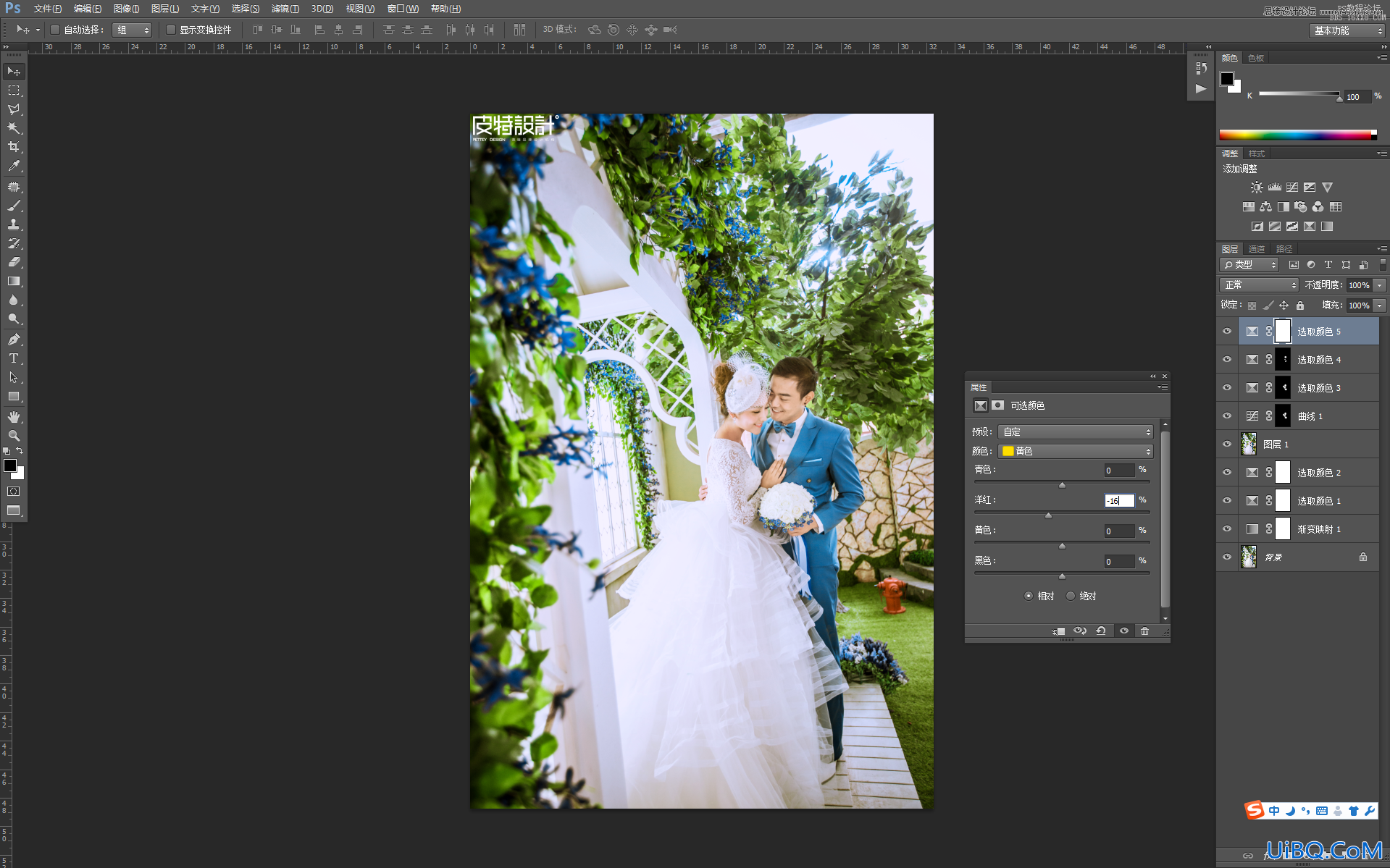Hide the 背景 layer
Viewport: 1390px width, 868px height.
click(x=1227, y=557)
